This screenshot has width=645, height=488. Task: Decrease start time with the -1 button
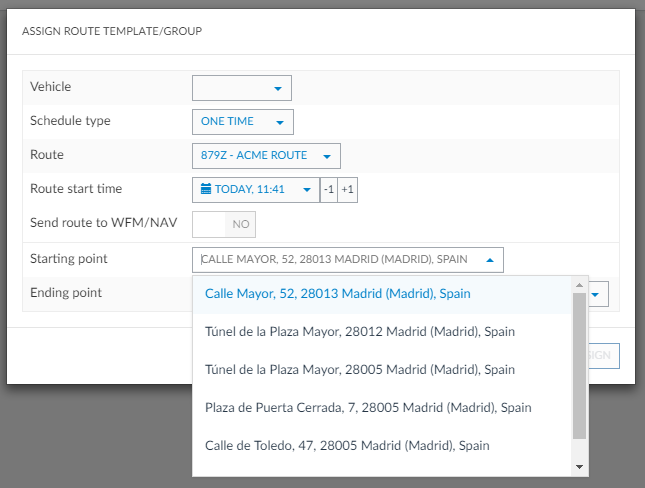[328, 190]
